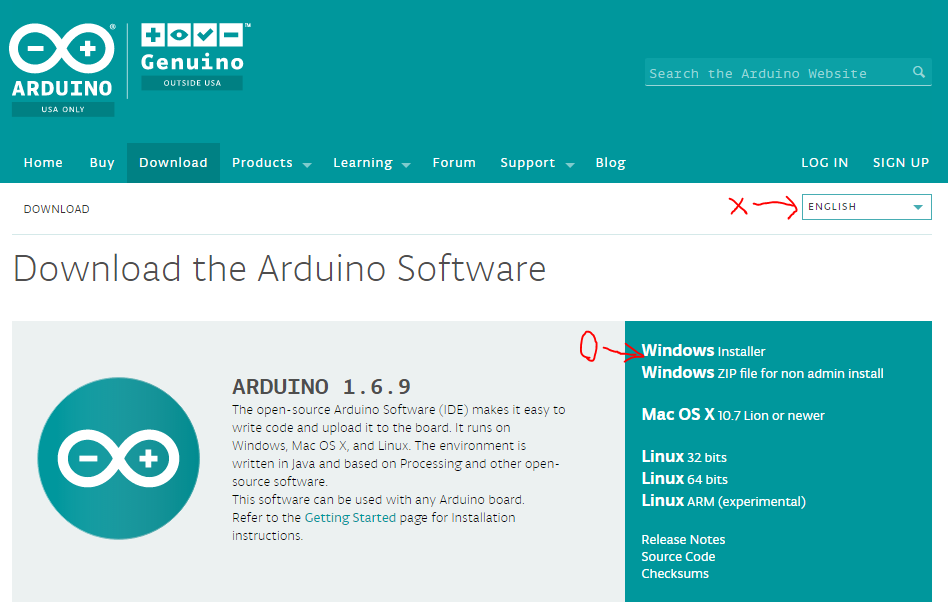The height and width of the screenshot is (612, 948).
Task: Go to the Home menu item
Action: (43, 163)
